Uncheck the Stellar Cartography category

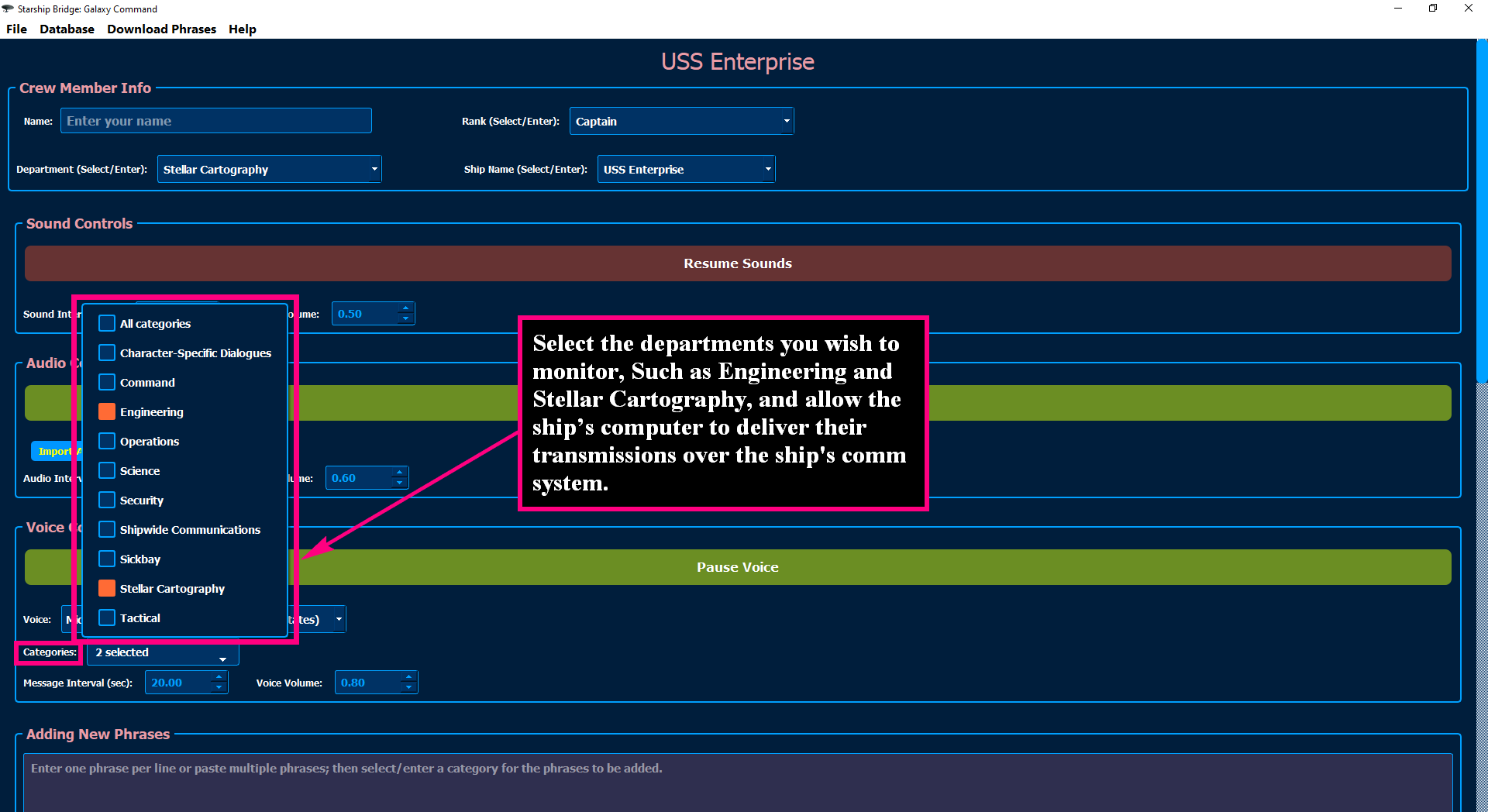(x=106, y=588)
